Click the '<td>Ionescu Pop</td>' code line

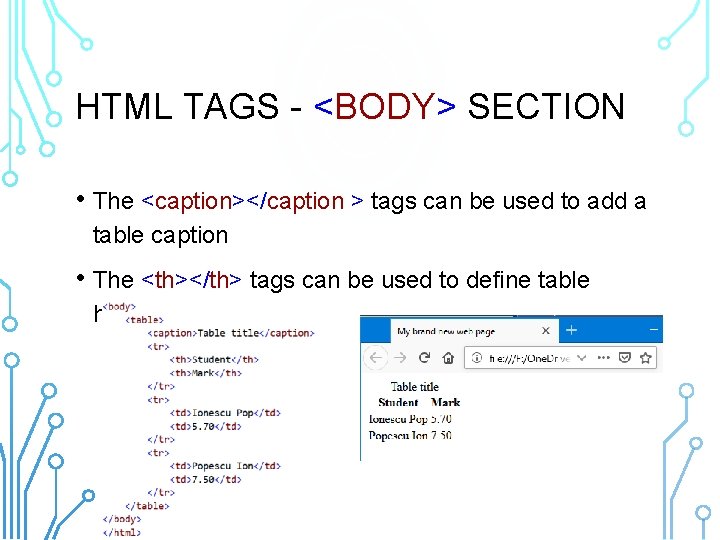point(225,413)
